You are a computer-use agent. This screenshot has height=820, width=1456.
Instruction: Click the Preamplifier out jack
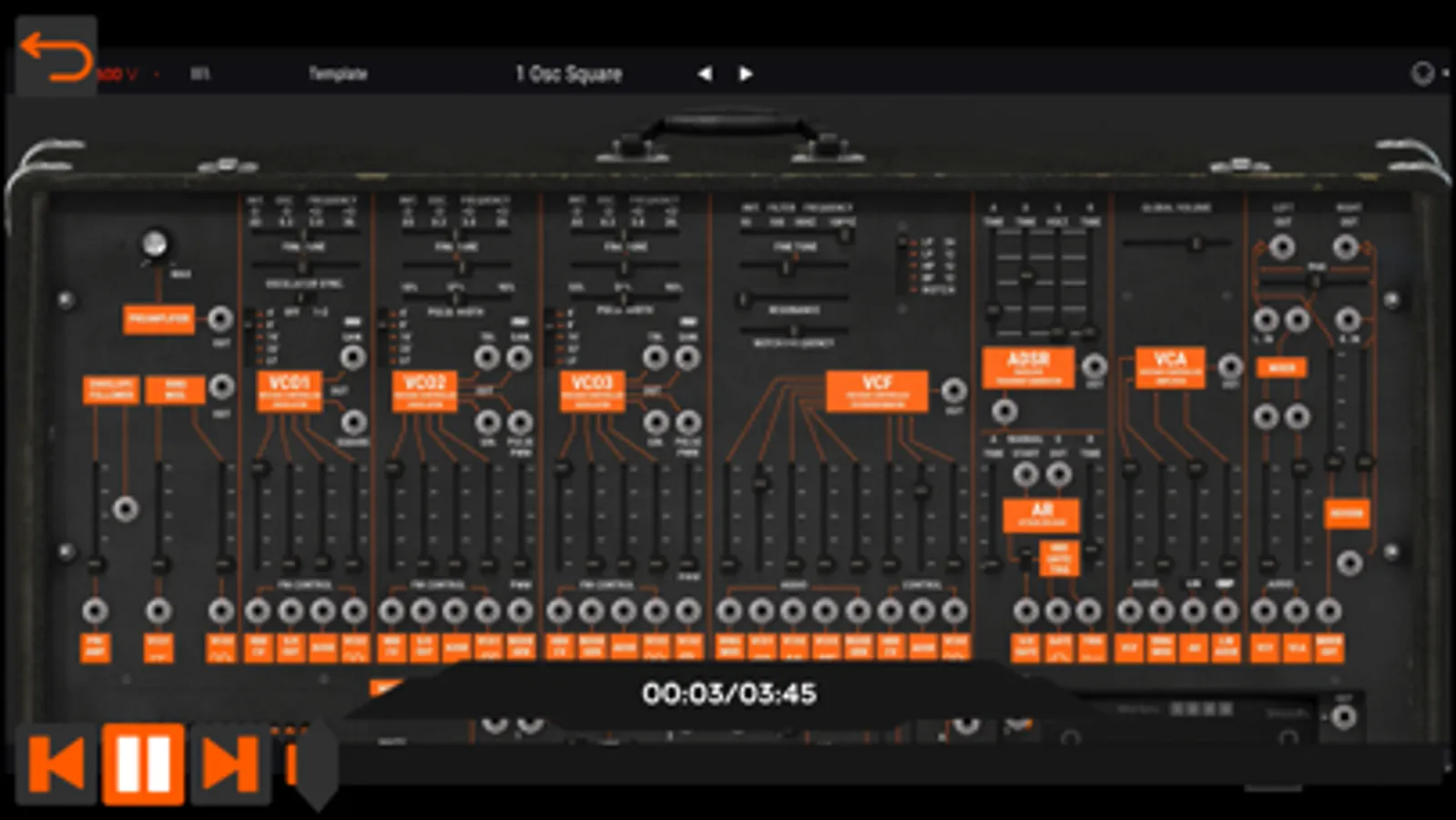(220, 319)
